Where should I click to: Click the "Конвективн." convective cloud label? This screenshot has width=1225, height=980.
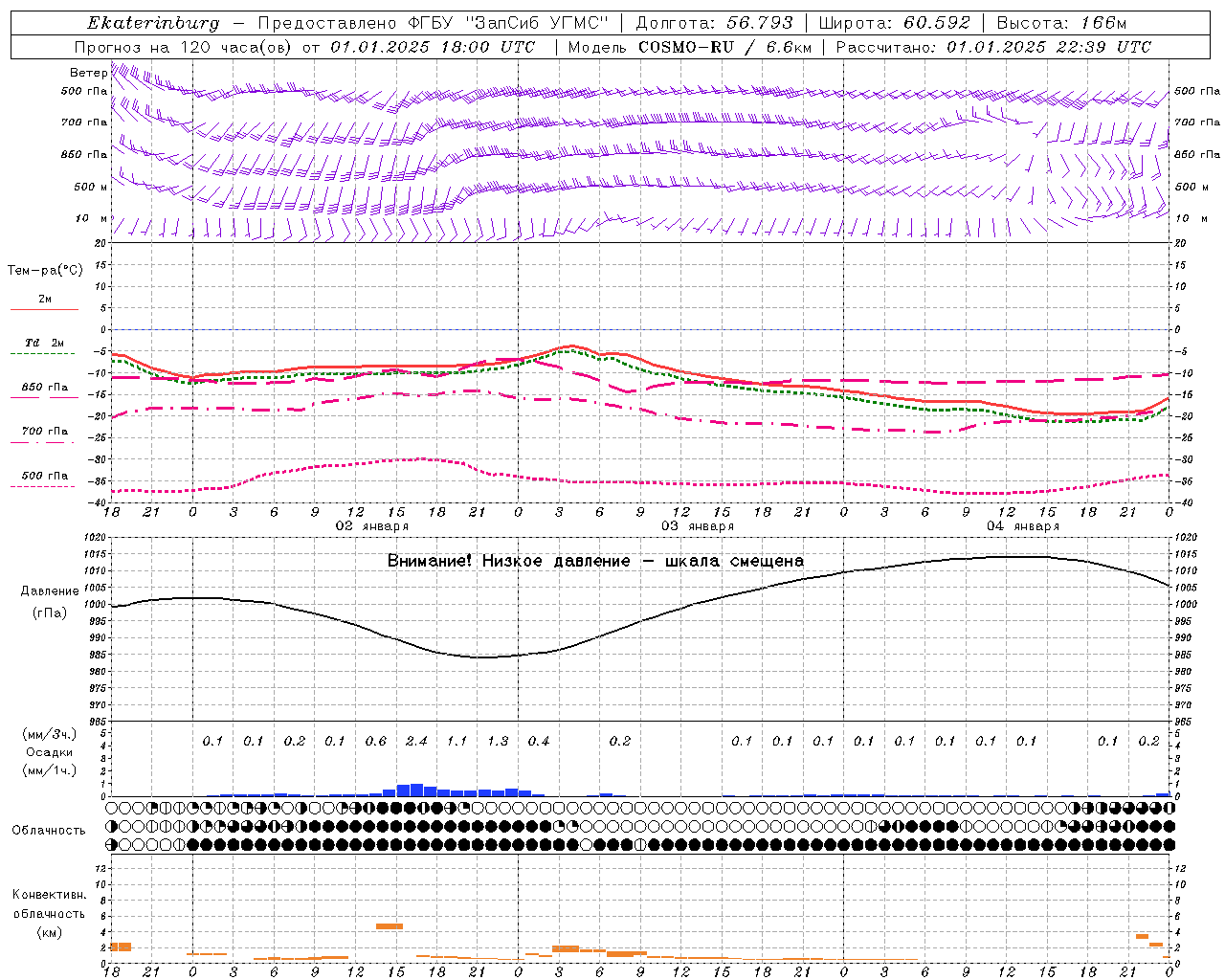[x=49, y=895]
